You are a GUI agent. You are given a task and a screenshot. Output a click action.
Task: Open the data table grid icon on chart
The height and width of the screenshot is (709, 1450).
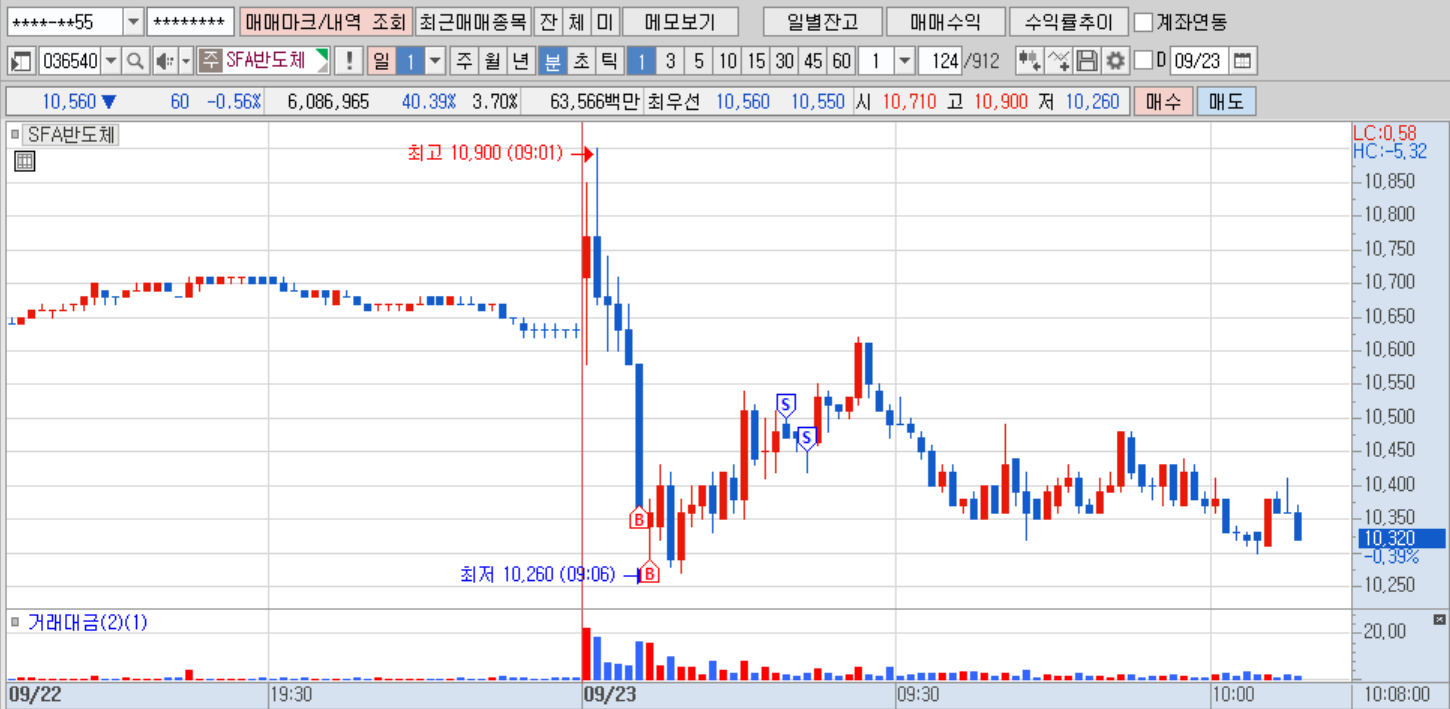coord(24,161)
